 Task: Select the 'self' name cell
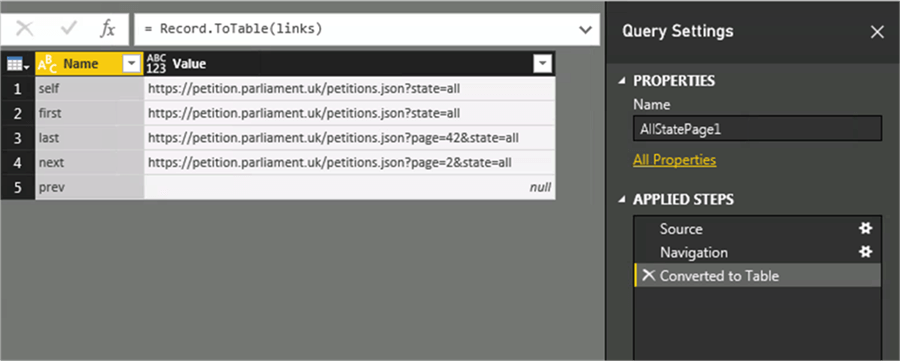90,89
